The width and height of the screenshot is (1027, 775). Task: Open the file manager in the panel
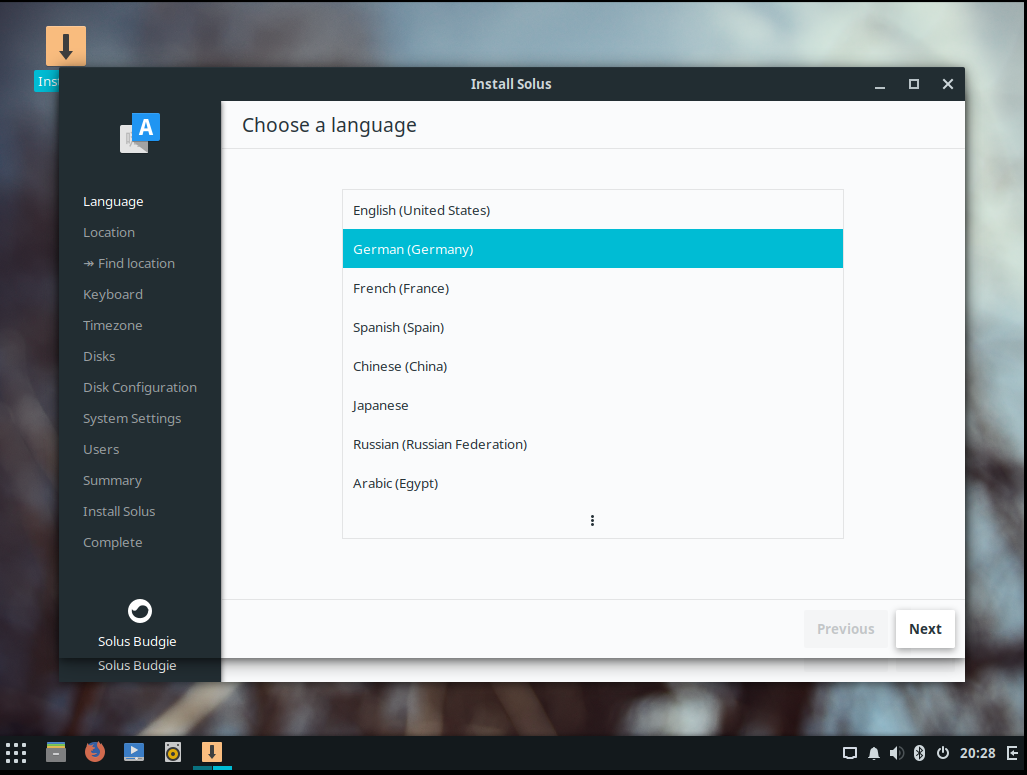[56, 752]
